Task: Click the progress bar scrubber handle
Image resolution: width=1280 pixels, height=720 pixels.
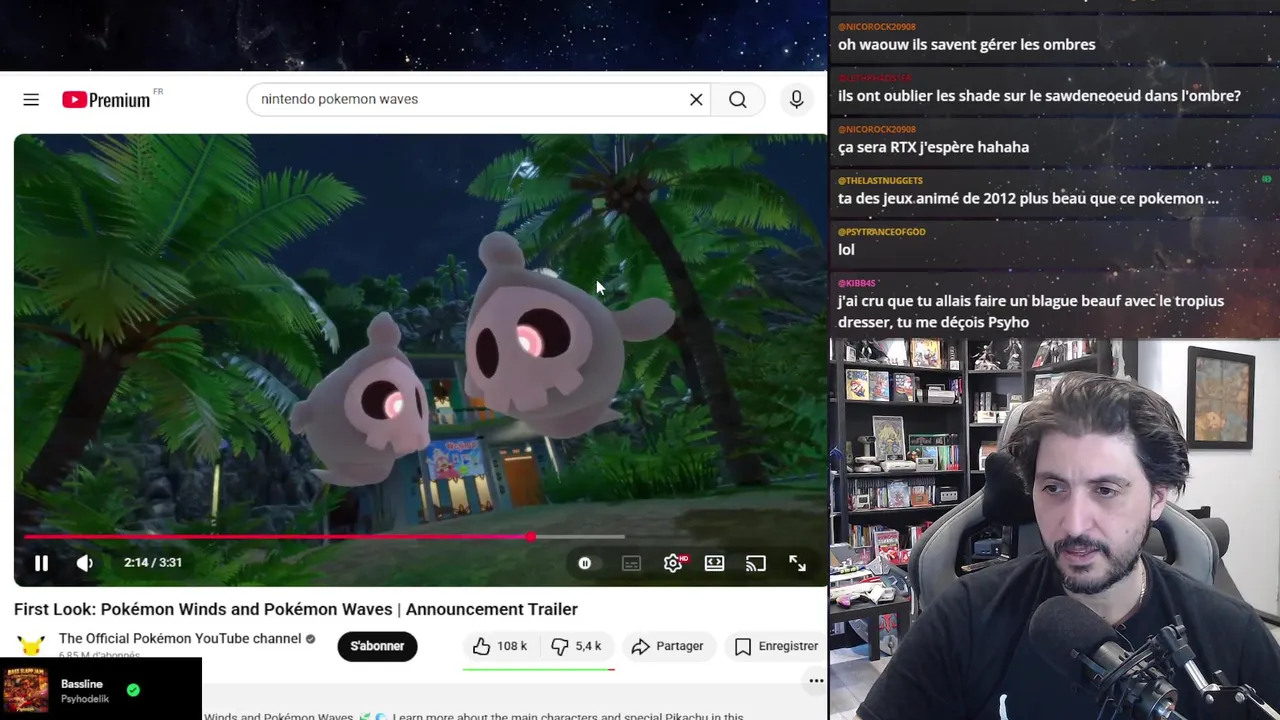Action: tap(531, 537)
